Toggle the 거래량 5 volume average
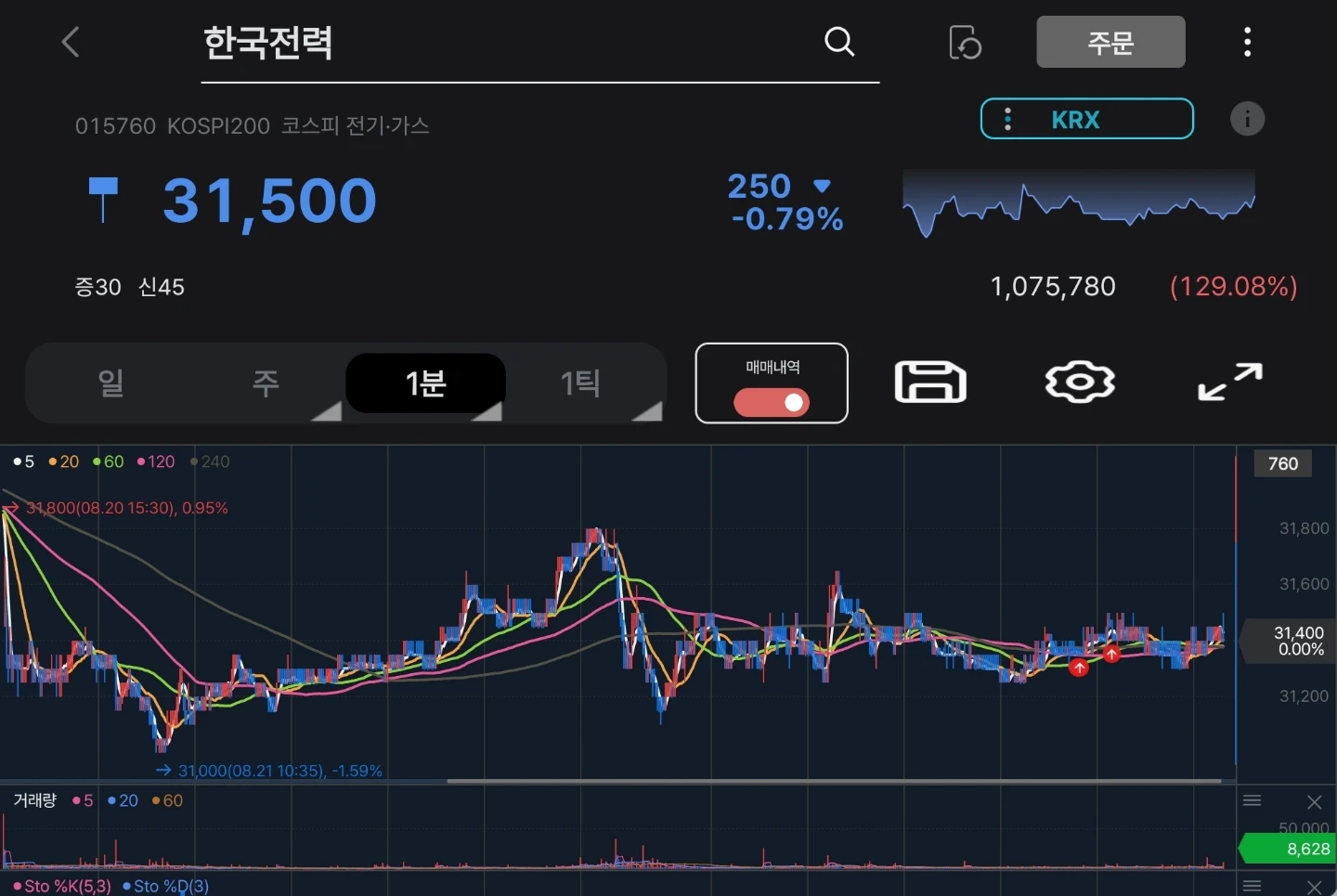The width and height of the screenshot is (1337, 896). tap(83, 800)
